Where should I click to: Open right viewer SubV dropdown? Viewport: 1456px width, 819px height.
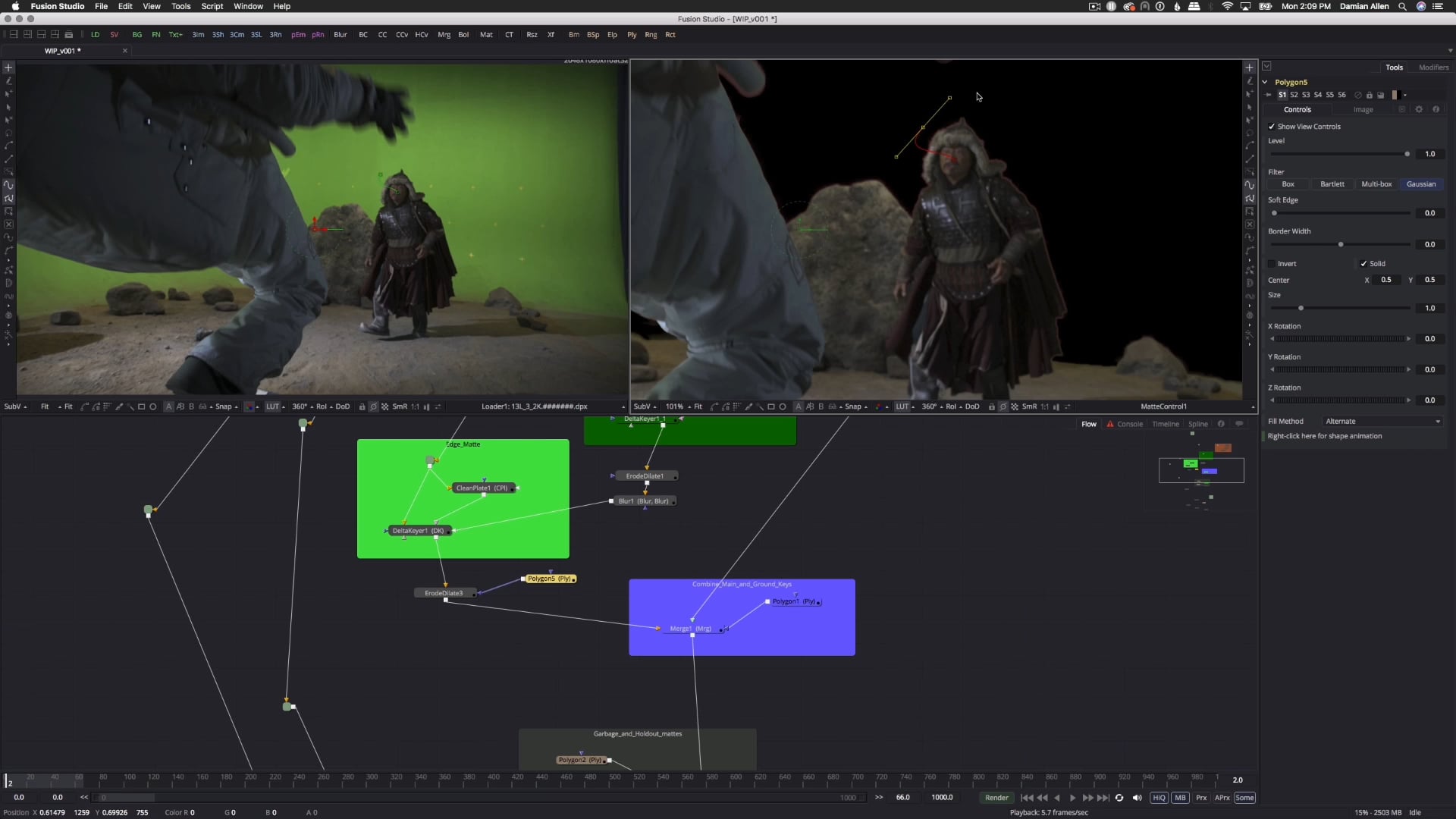(x=645, y=407)
